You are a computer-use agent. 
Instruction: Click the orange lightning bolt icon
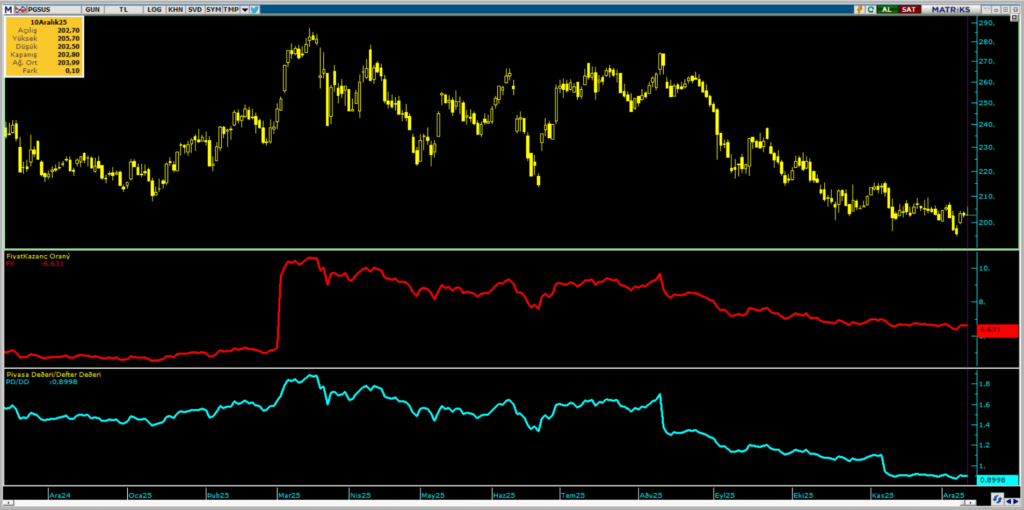point(858,8)
